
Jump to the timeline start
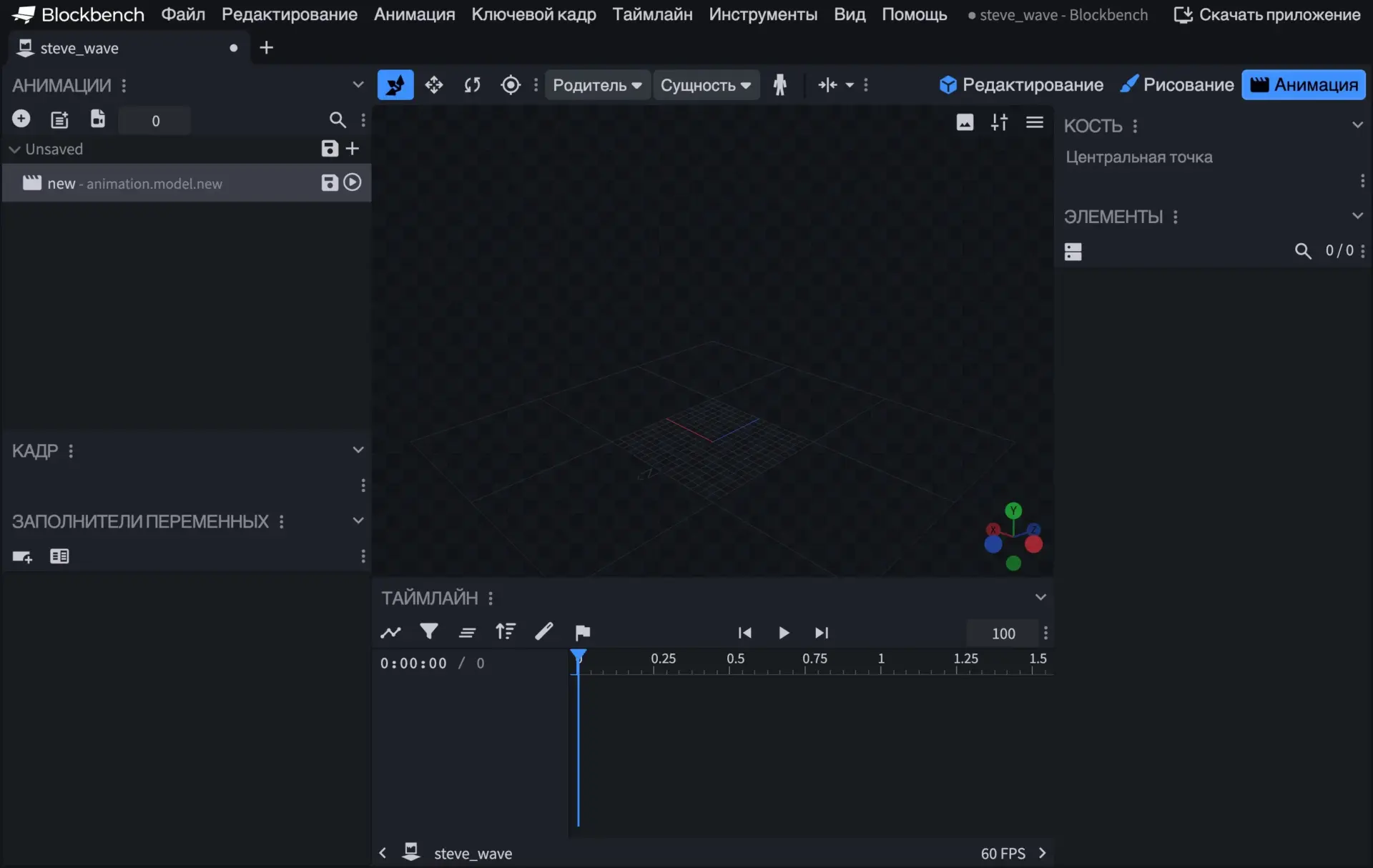point(744,633)
